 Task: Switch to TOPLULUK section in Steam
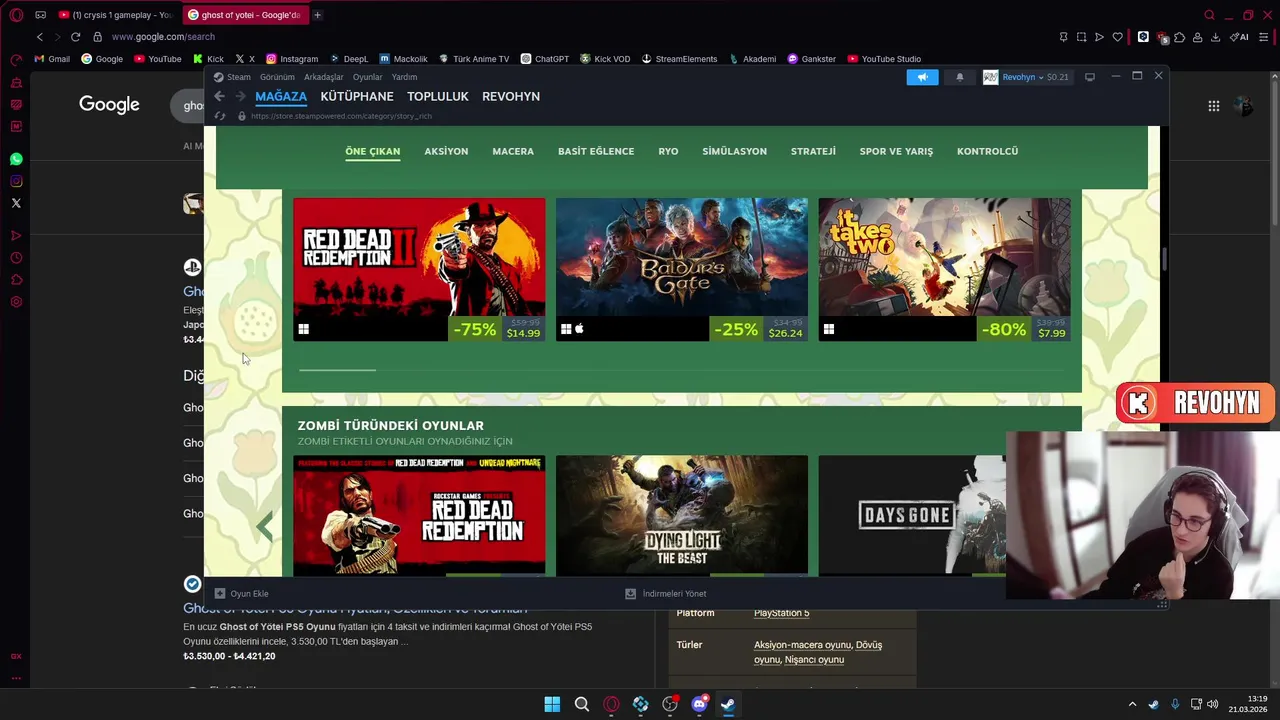pyautogui.click(x=438, y=96)
